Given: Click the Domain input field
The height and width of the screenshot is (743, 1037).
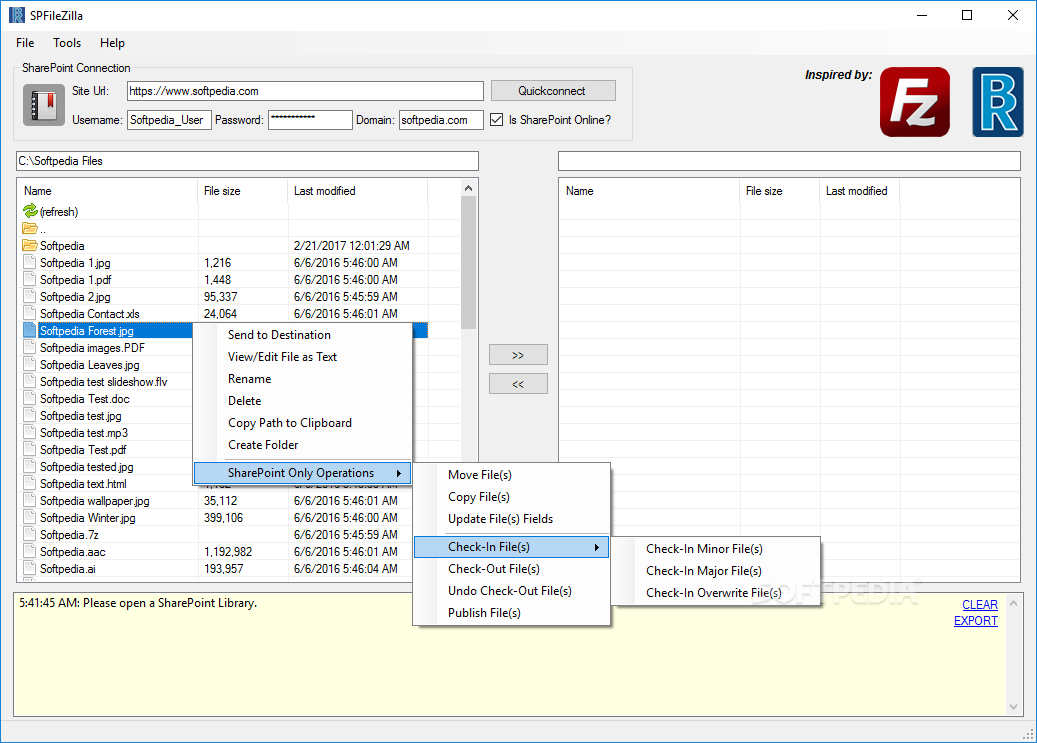Looking at the screenshot, I should tap(441, 120).
